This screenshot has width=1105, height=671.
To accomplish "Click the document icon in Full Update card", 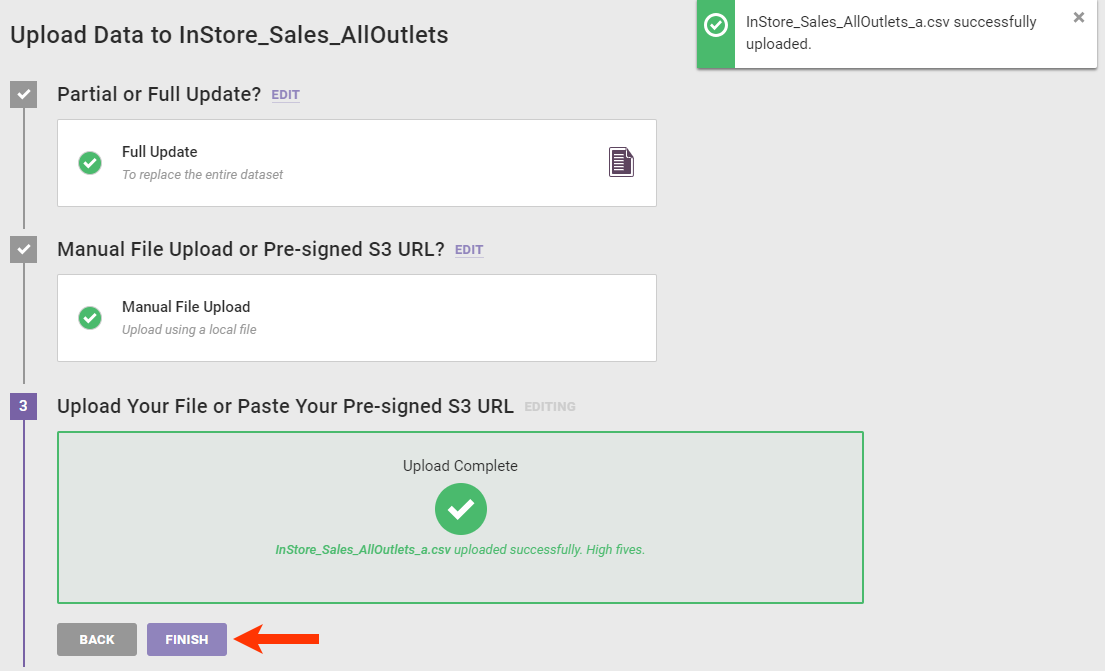I will pyautogui.click(x=621, y=162).
